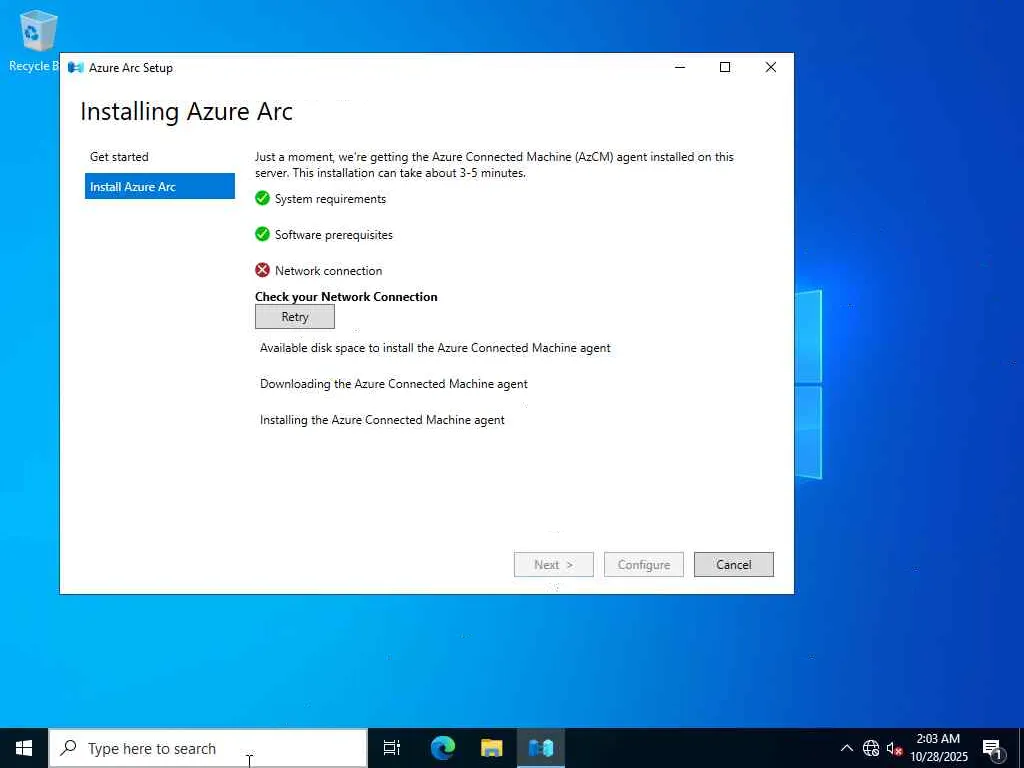The height and width of the screenshot is (768, 1024).
Task: Select Install Azure Arc step
Action: coord(159,186)
